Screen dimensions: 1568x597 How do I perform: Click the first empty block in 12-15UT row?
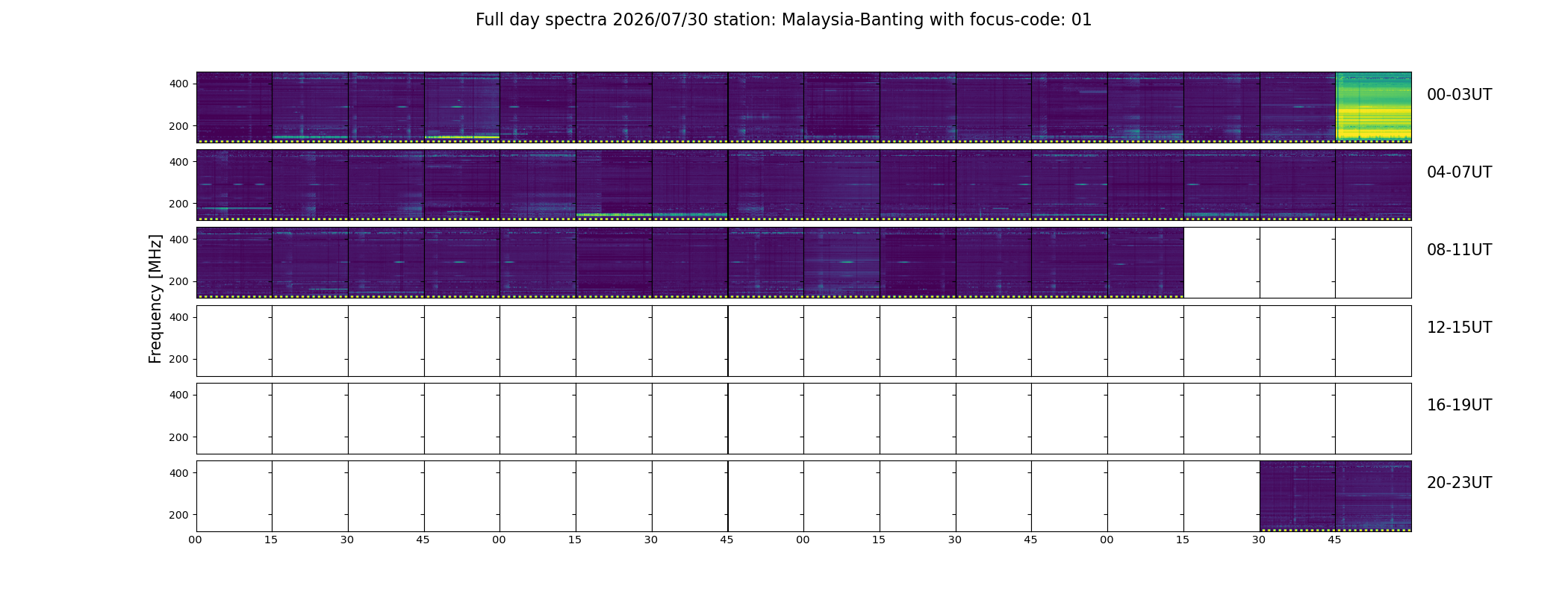234,341
